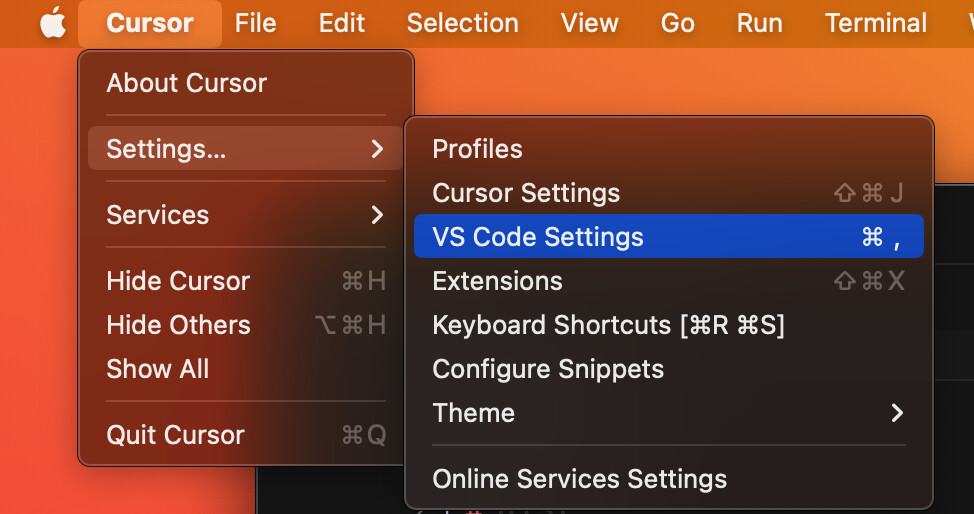
Task: Select VS Code Settings
Action: click(x=538, y=237)
